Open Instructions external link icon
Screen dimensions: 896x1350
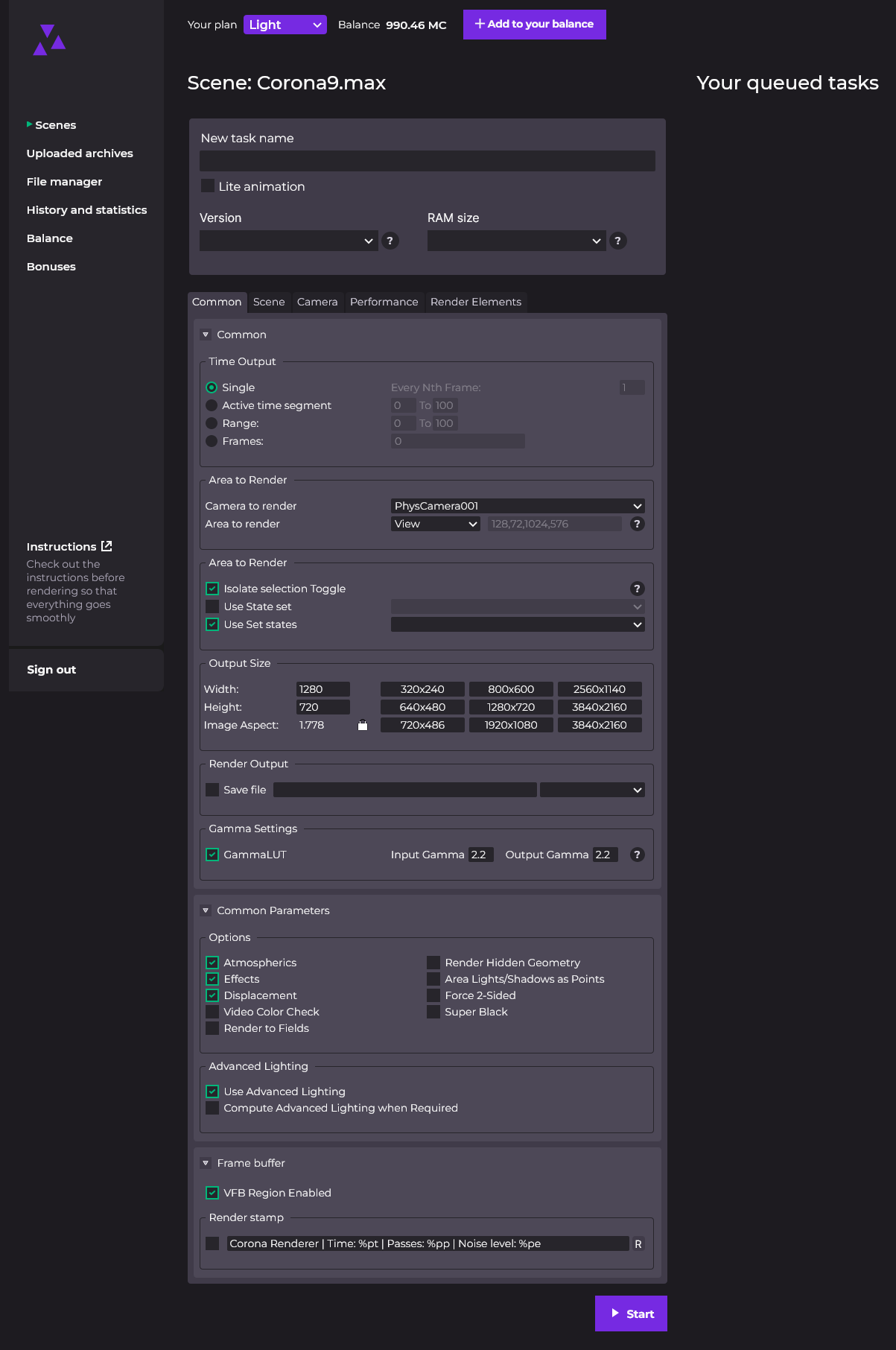[x=107, y=546]
